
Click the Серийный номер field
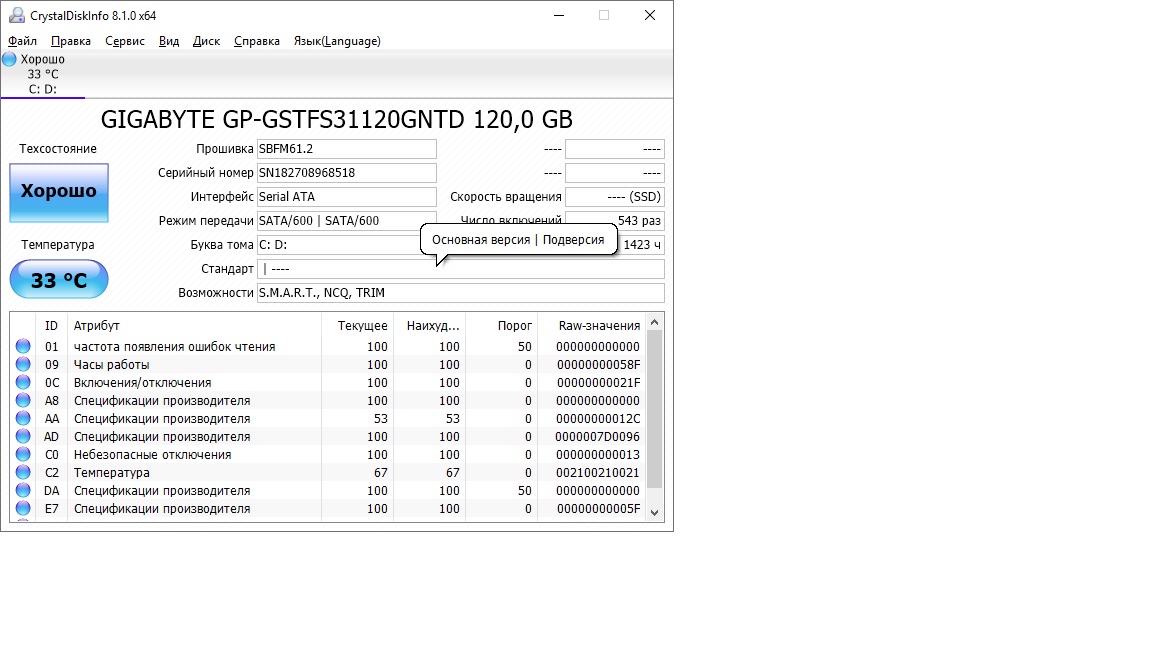click(346, 173)
